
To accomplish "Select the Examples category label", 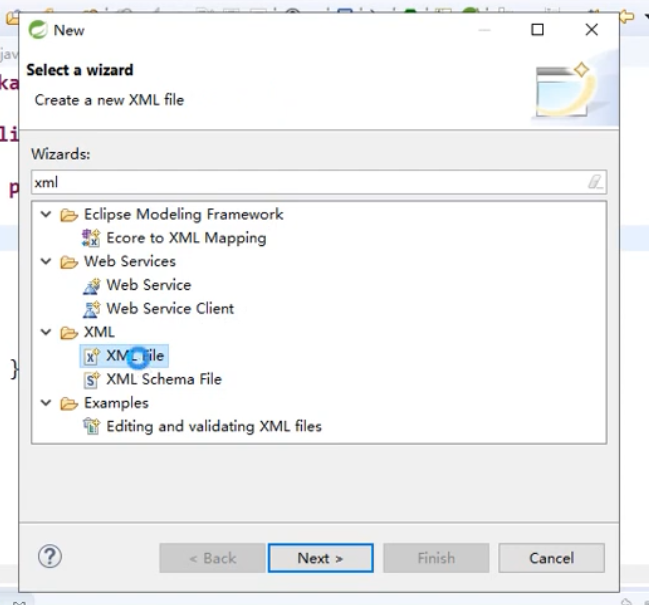I will click(116, 403).
